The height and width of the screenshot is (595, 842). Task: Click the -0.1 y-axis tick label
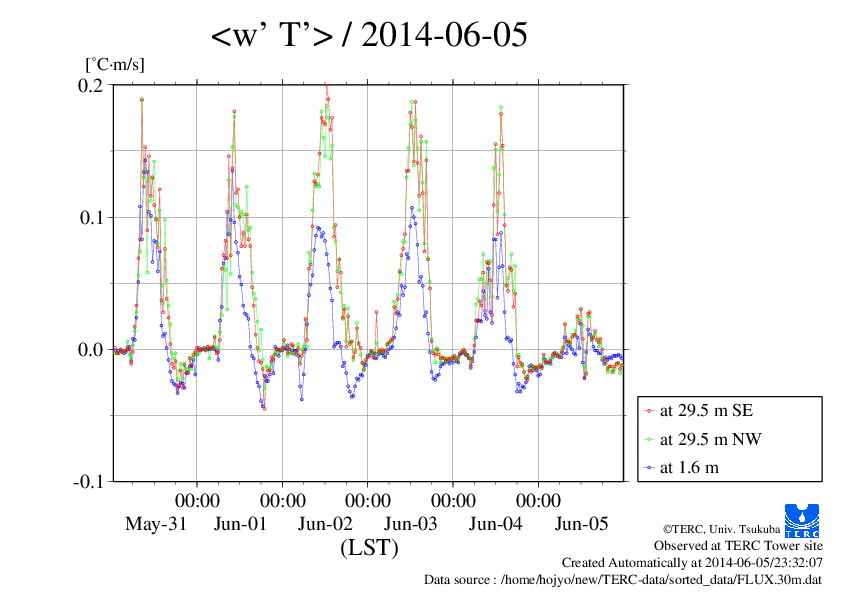[88, 481]
